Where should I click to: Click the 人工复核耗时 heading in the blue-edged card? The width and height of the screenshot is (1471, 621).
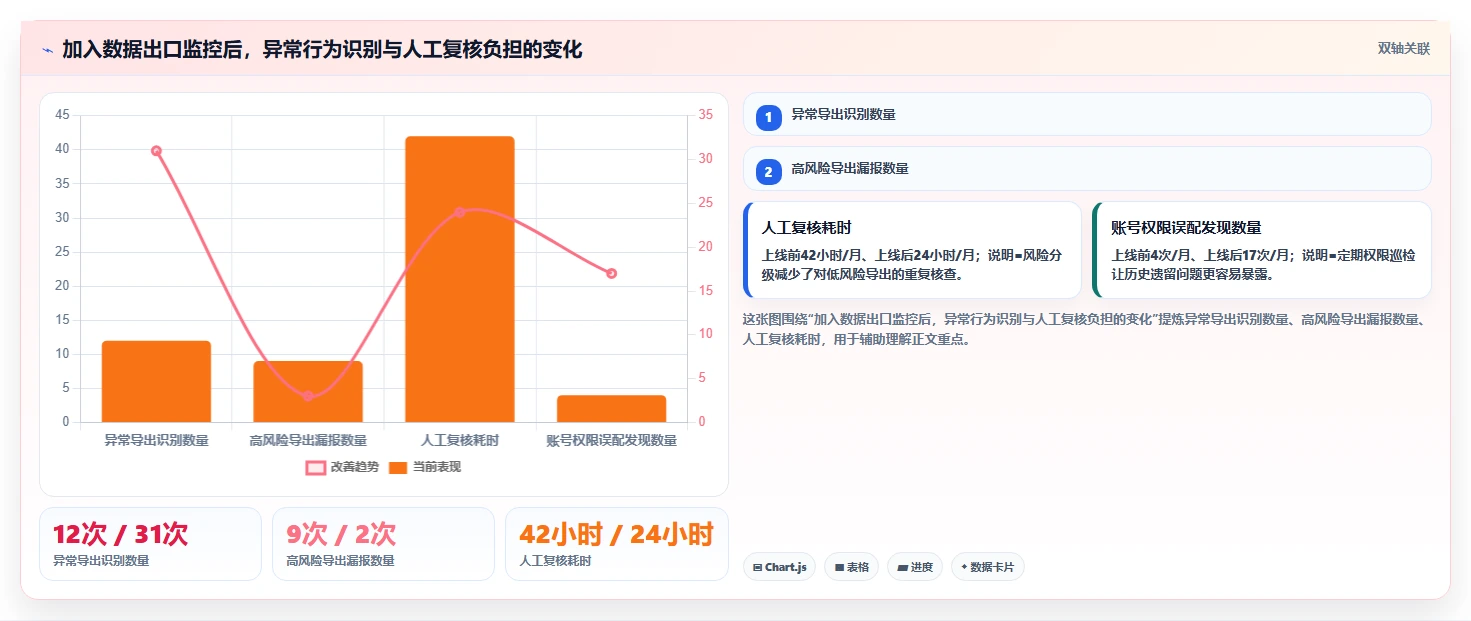806,228
